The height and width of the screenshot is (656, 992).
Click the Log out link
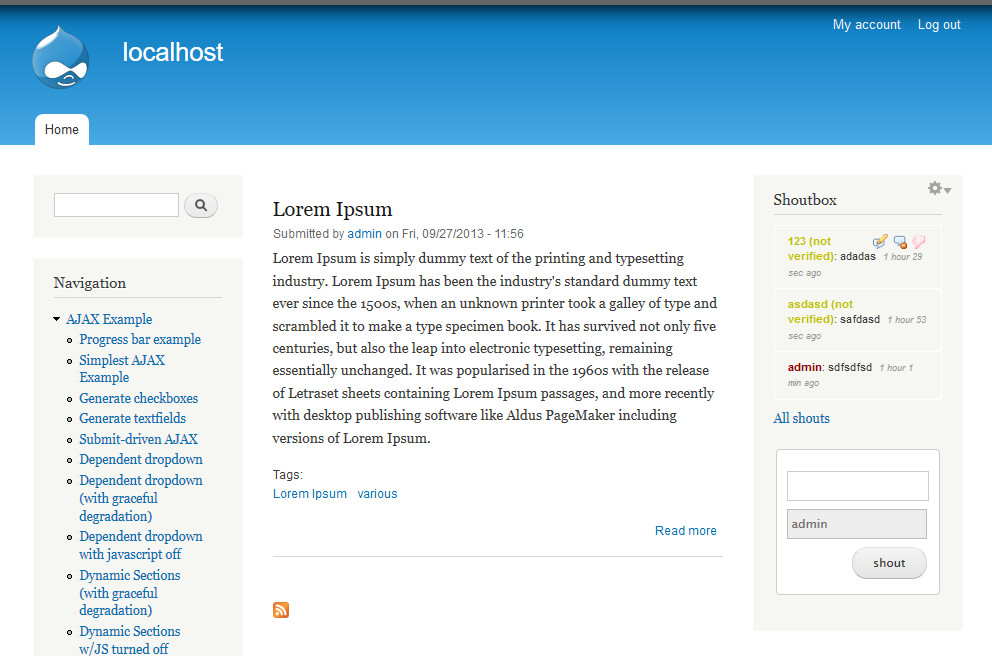(938, 24)
